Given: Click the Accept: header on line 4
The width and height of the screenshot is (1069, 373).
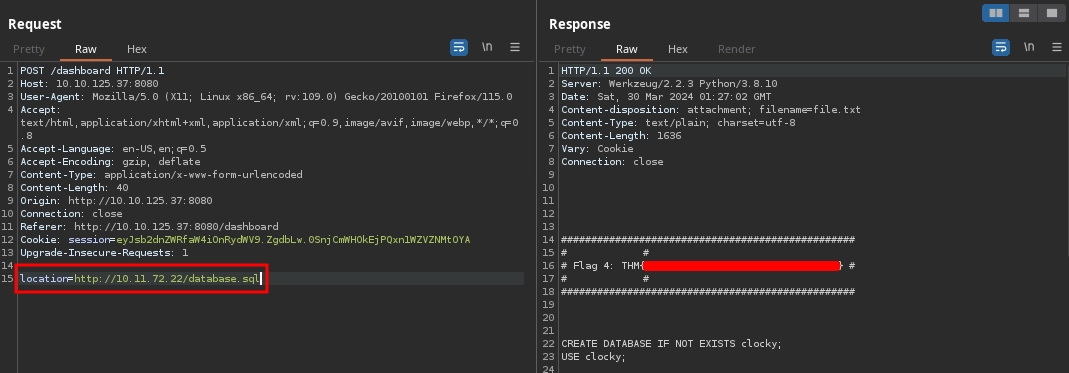Looking at the screenshot, I should [x=41, y=110].
